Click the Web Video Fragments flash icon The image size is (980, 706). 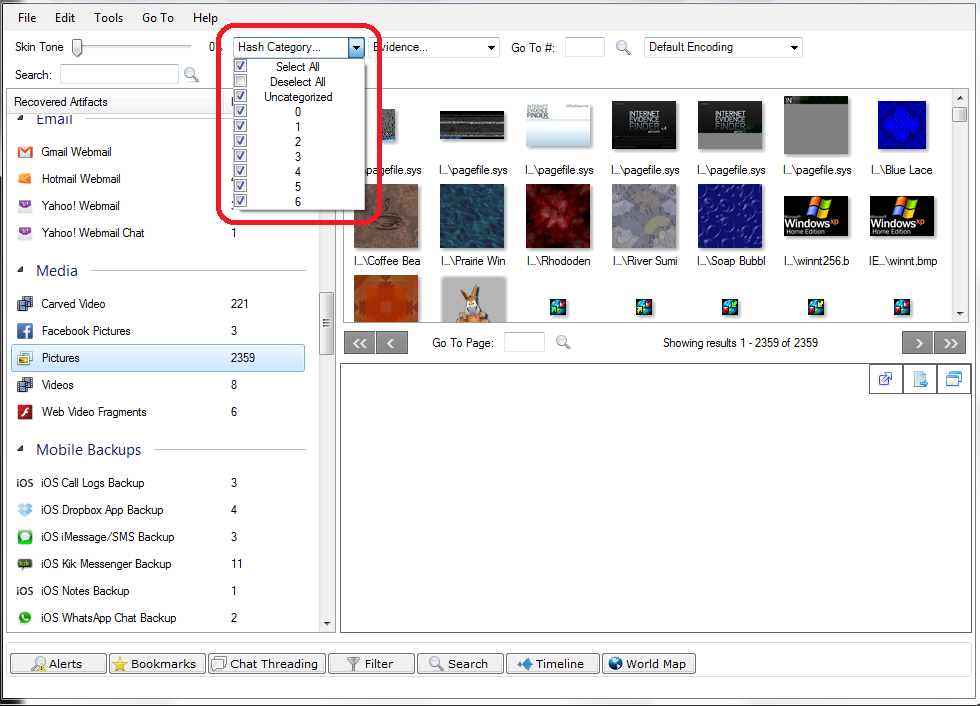click(x=25, y=412)
